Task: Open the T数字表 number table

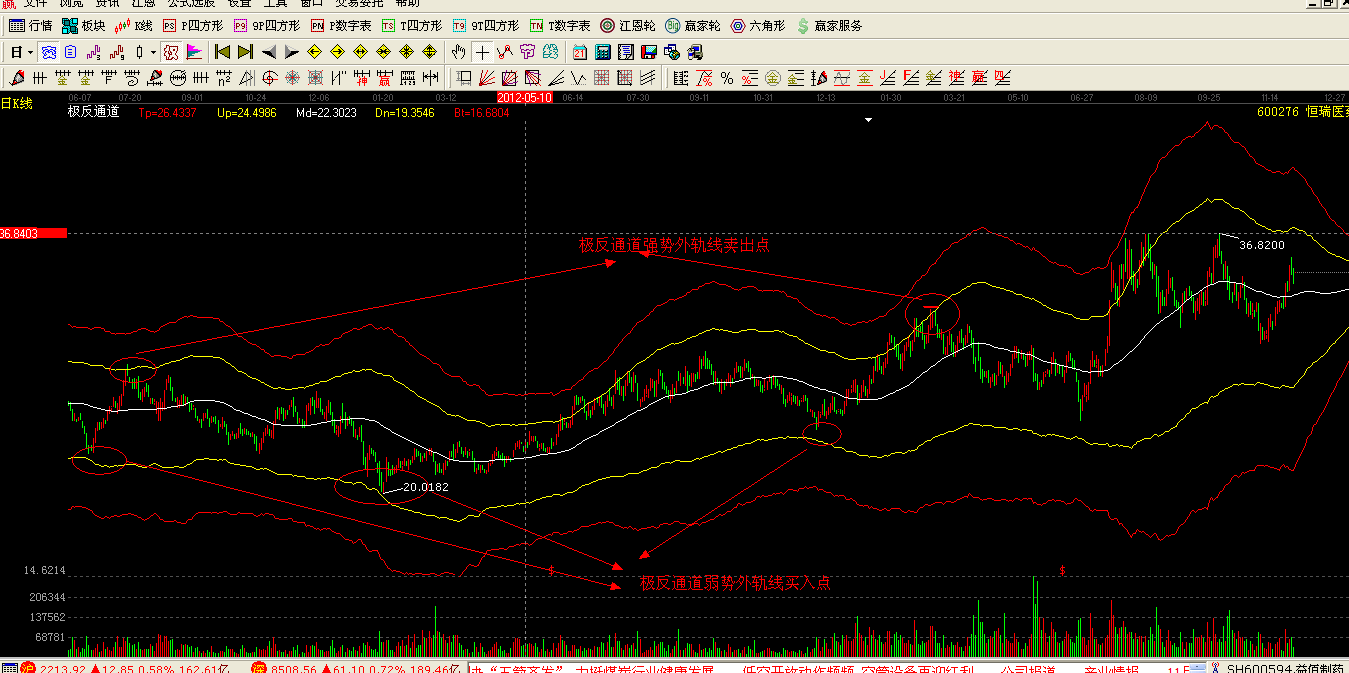Action: [x=560, y=25]
